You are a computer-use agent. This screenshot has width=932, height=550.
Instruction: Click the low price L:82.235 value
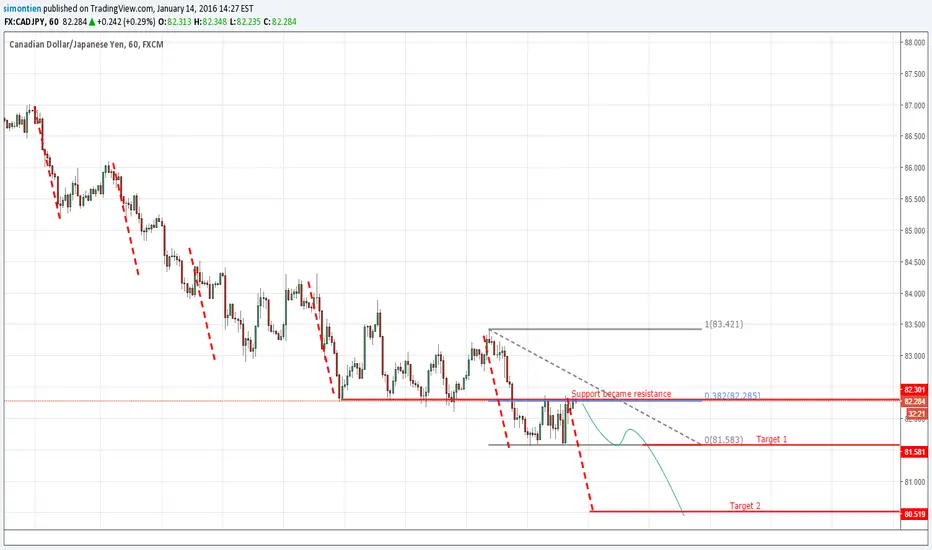coord(244,21)
